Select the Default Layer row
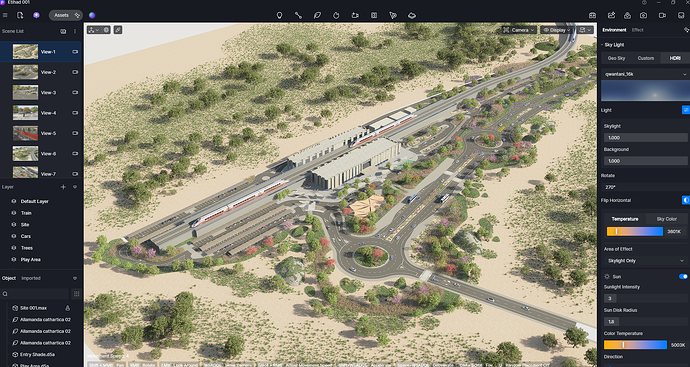The height and width of the screenshot is (367, 690). (x=41, y=201)
